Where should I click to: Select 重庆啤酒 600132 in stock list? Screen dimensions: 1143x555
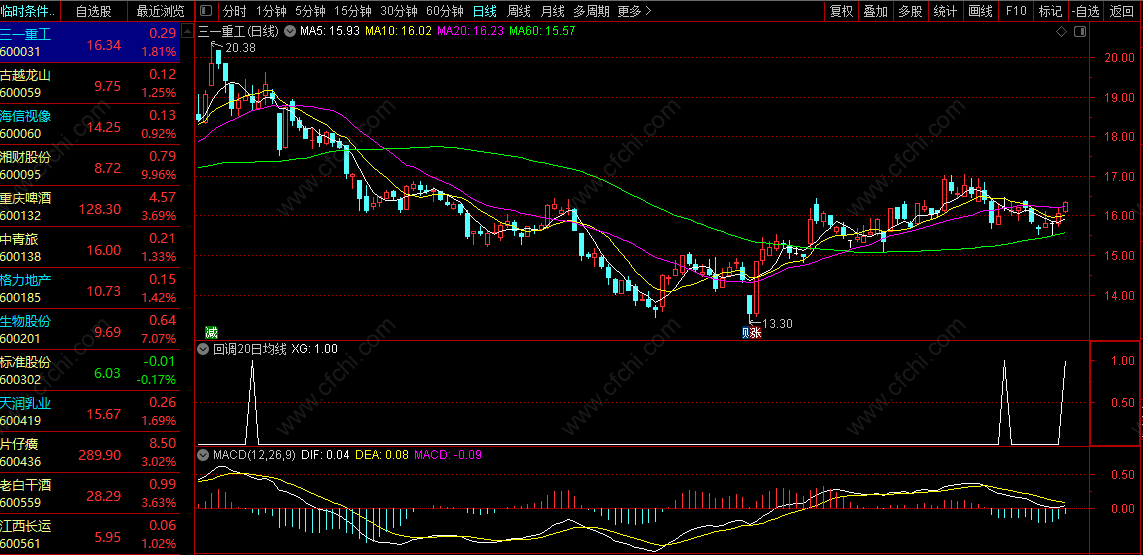(x=90, y=206)
